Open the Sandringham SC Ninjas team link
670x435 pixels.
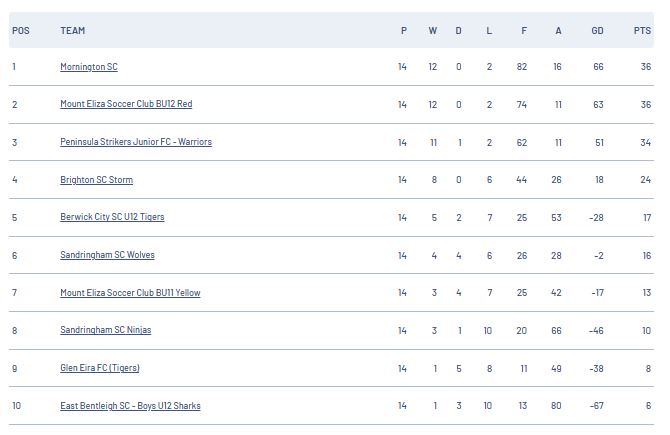click(x=106, y=330)
